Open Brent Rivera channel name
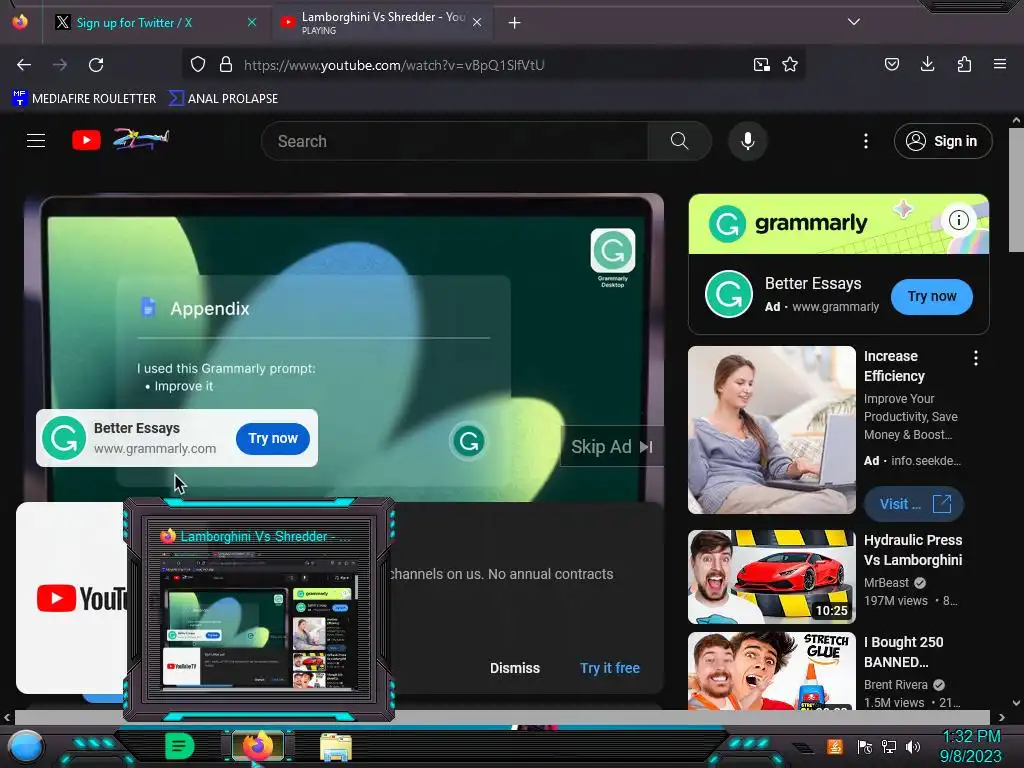This screenshot has width=1024, height=768. (x=895, y=684)
